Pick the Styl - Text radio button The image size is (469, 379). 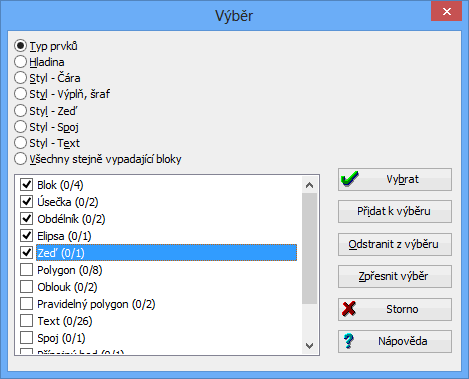tap(20, 143)
